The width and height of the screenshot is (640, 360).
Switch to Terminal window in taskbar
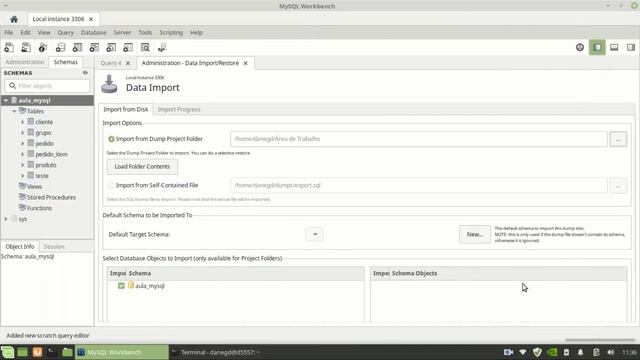pyautogui.click(x=220, y=352)
